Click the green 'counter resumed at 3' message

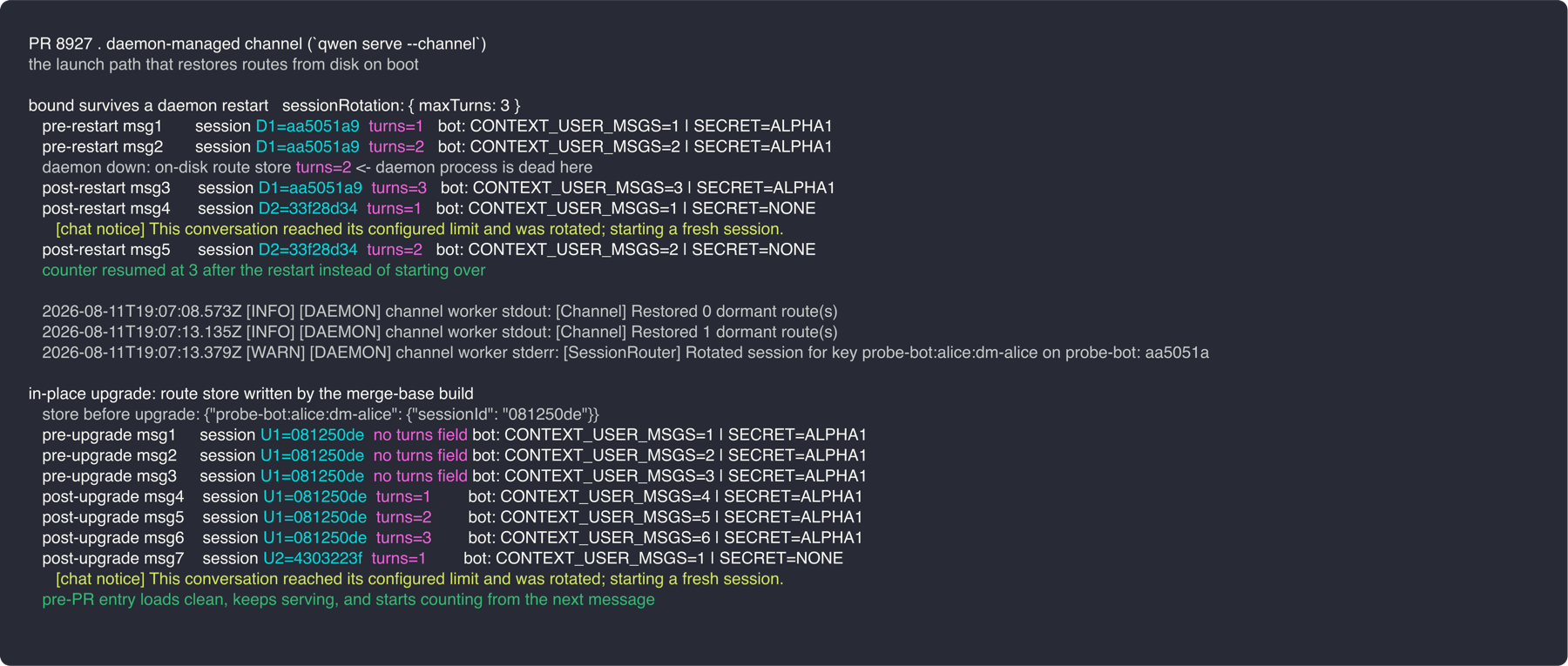click(264, 270)
